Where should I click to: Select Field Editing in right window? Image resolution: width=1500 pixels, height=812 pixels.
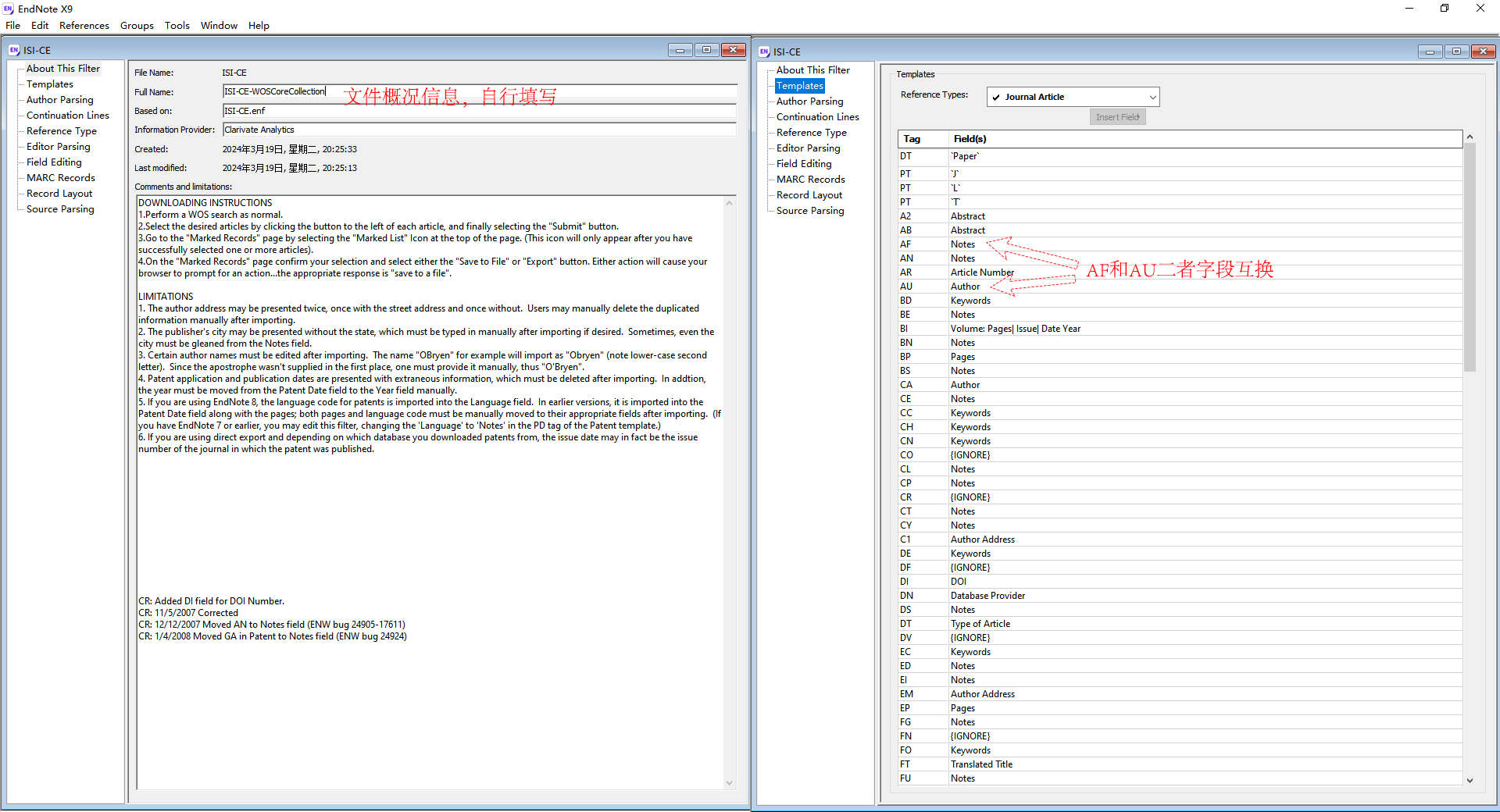click(804, 164)
